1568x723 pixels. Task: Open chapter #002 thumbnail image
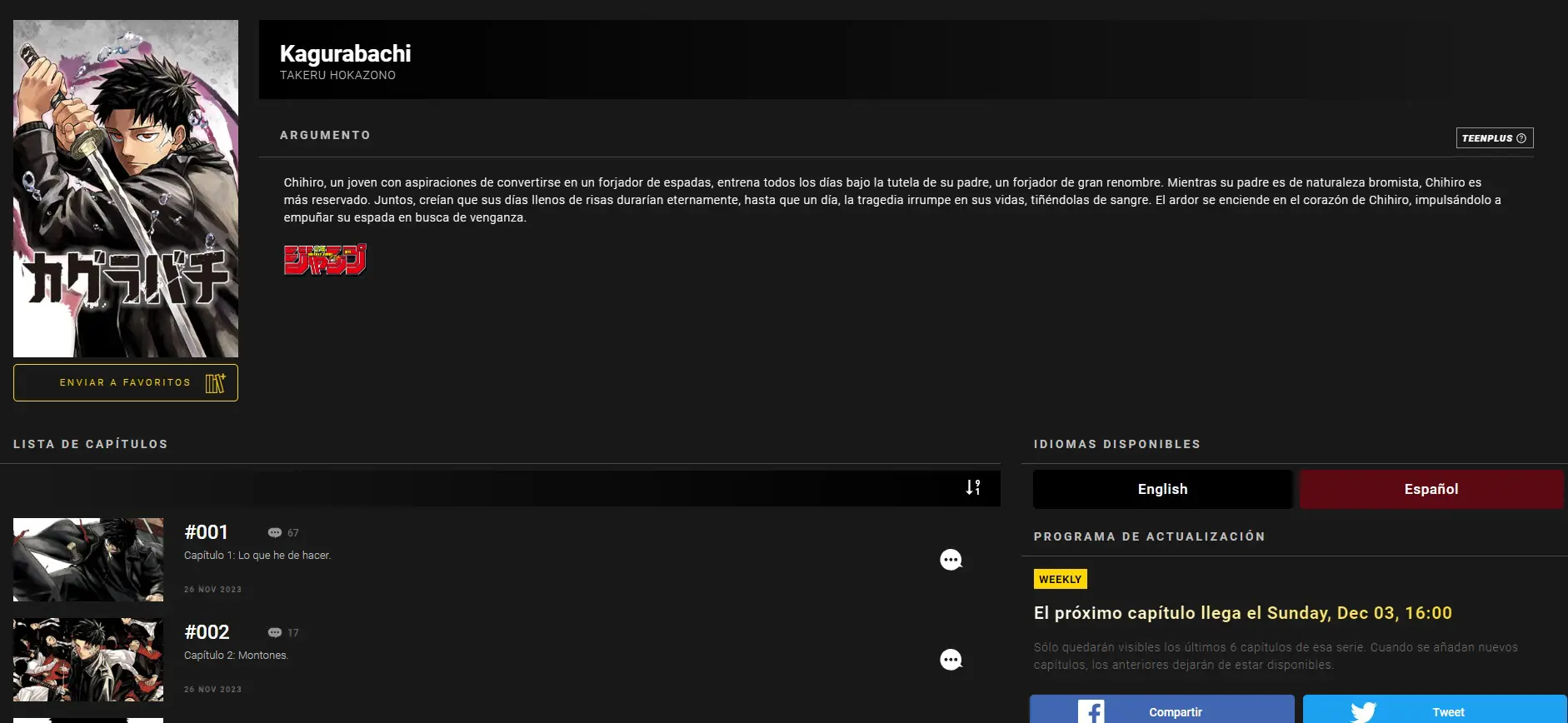(x=88, y=660)
